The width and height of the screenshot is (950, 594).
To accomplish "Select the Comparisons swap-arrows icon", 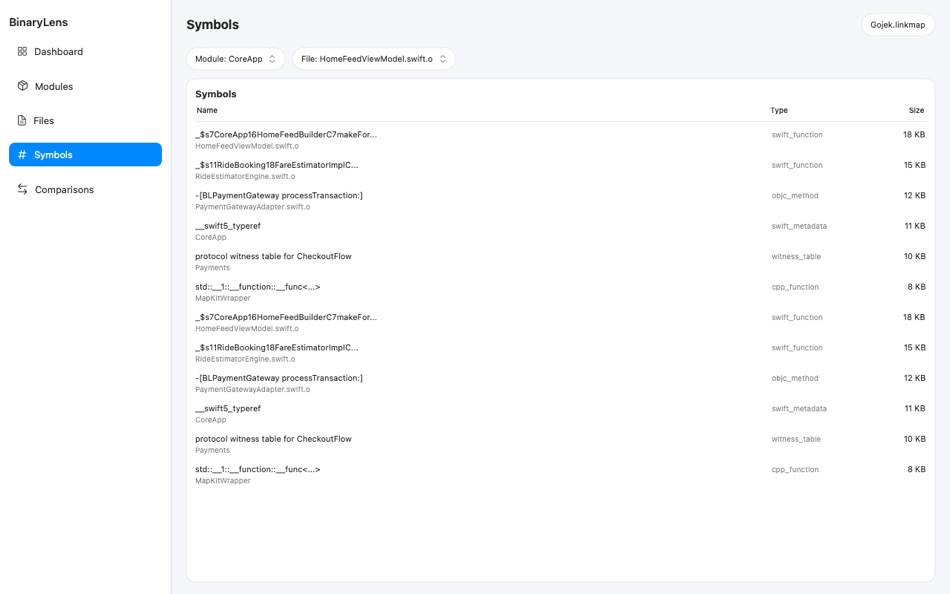I will [21, 189].
